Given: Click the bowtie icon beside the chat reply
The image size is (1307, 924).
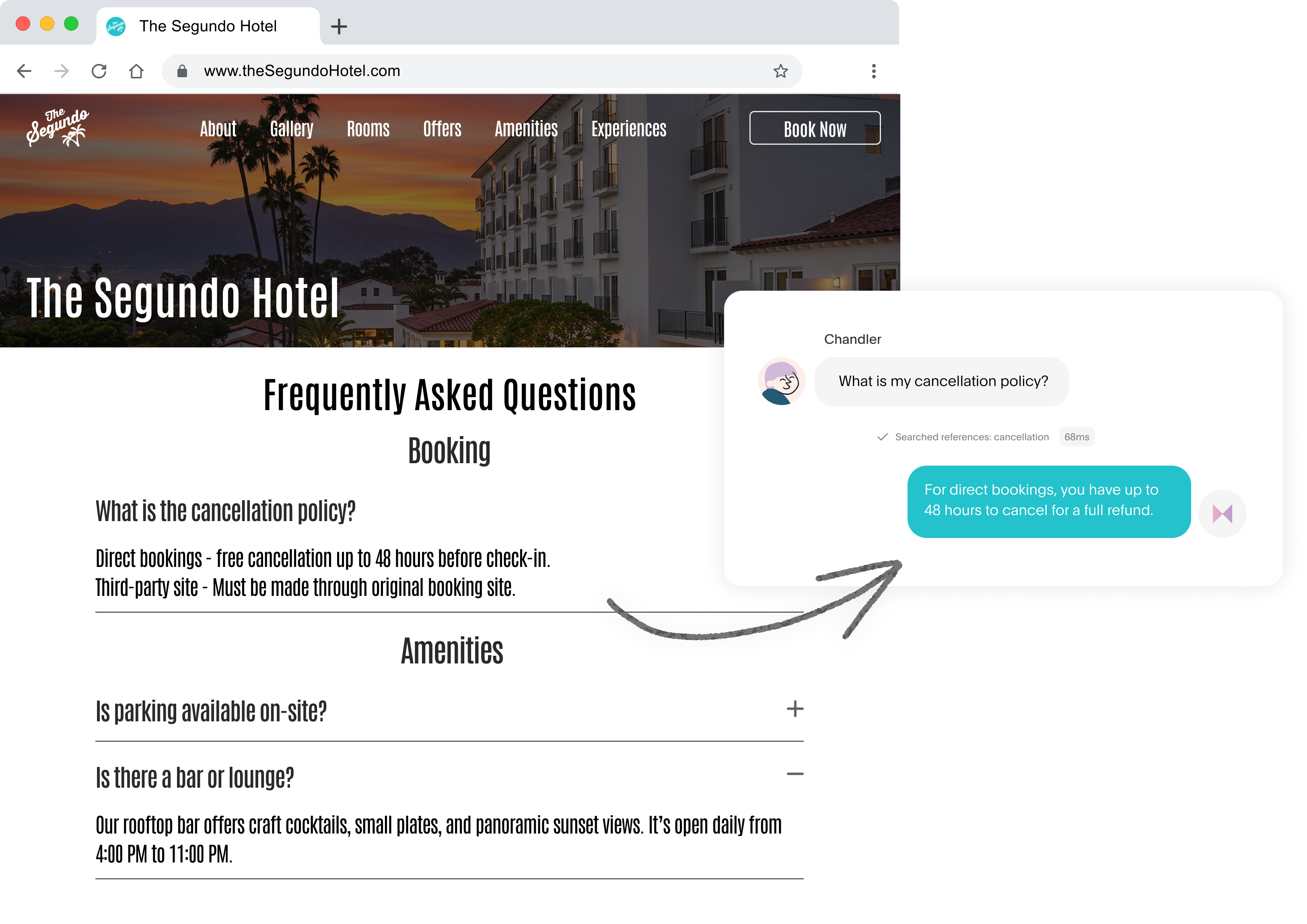Looking at the screenshot, I should tap(1223, 514).
